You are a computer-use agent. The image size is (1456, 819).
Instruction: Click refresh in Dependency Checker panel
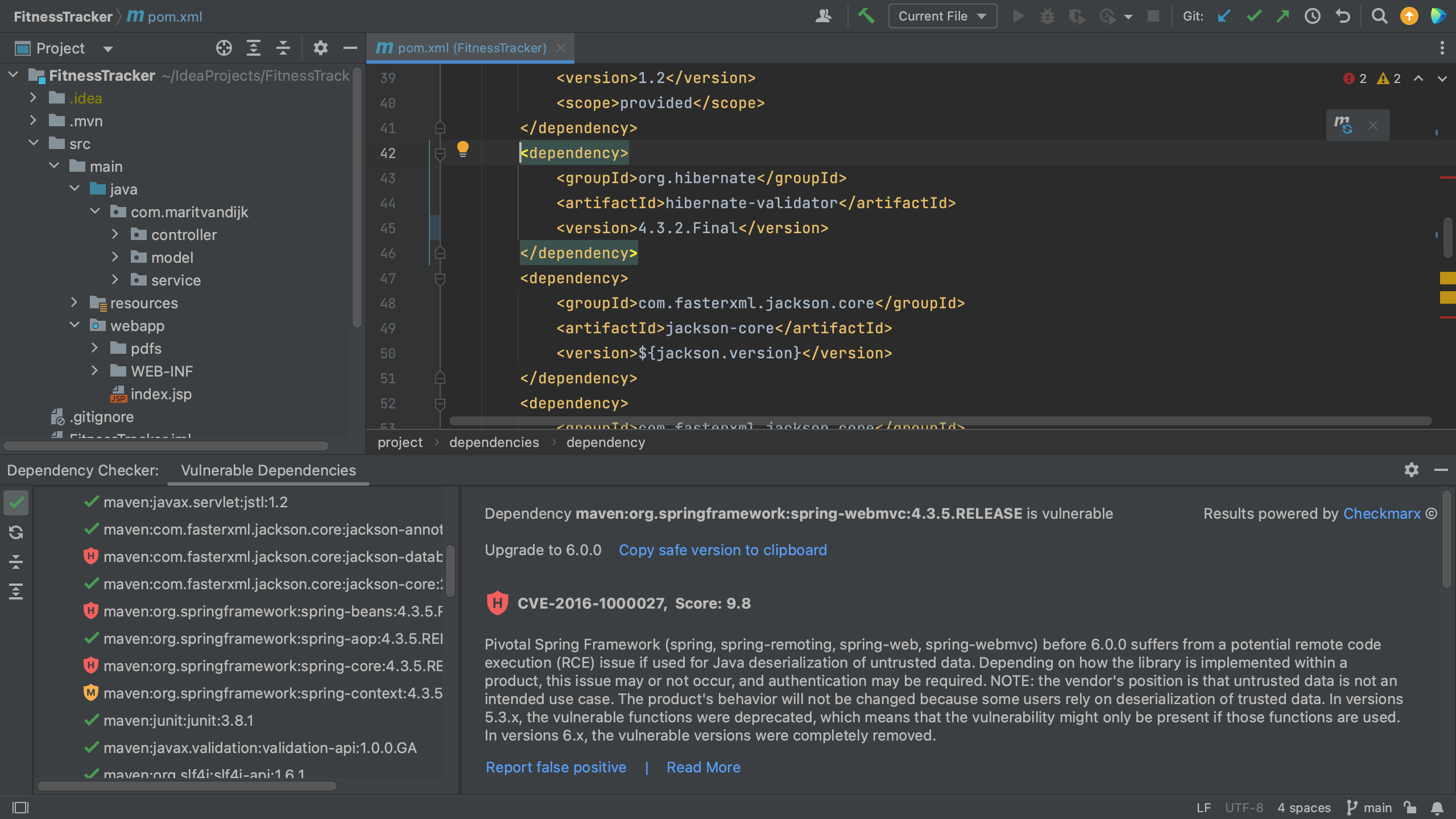click(x=16, y=532)
